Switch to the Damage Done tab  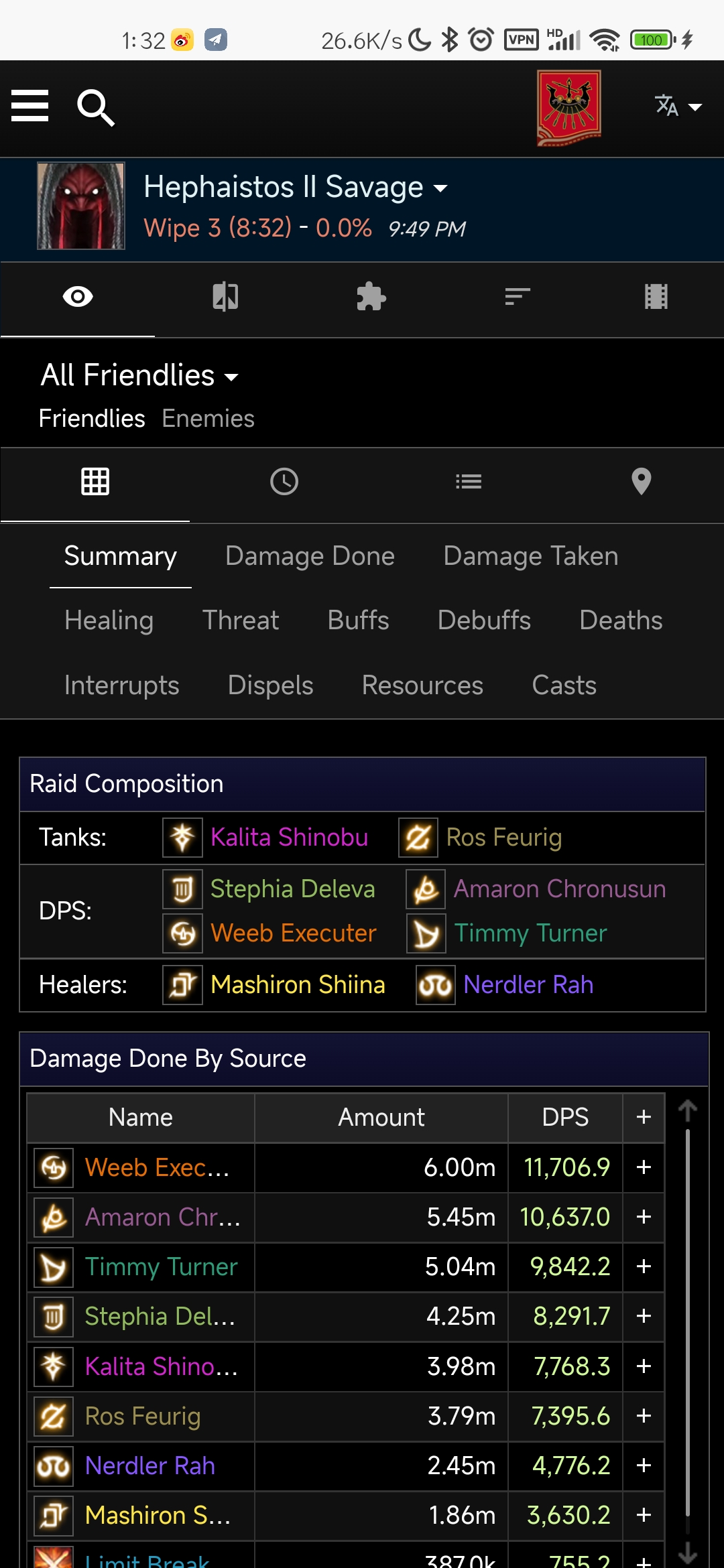[x=310, y=556]
